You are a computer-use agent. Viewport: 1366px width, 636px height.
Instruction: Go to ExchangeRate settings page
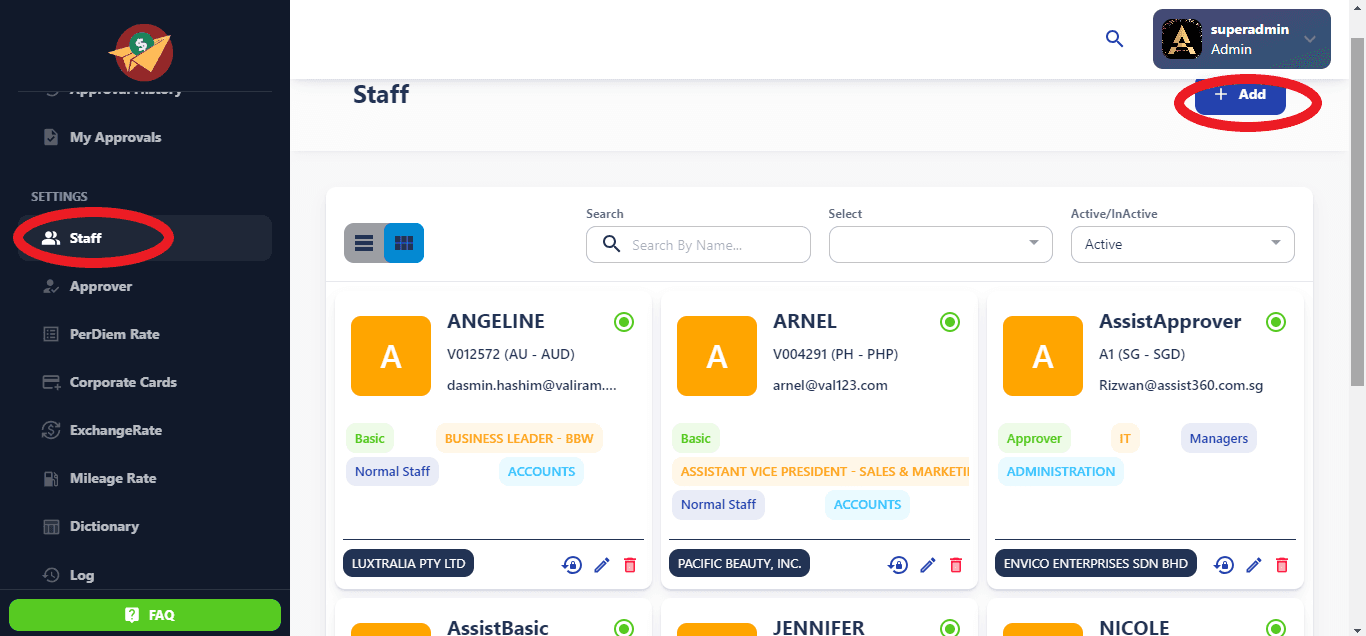(115, 430)
